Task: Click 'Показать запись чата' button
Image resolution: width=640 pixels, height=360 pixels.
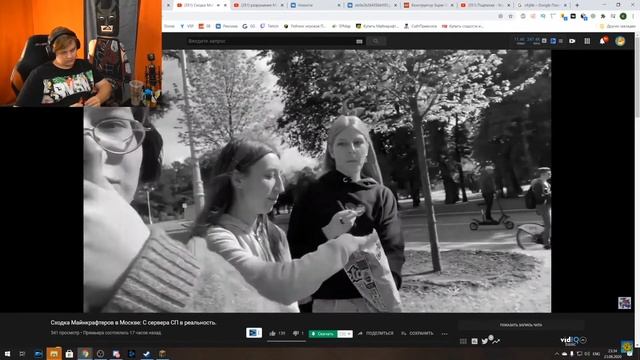Action: pyautogui.click(x=521, y=325)
